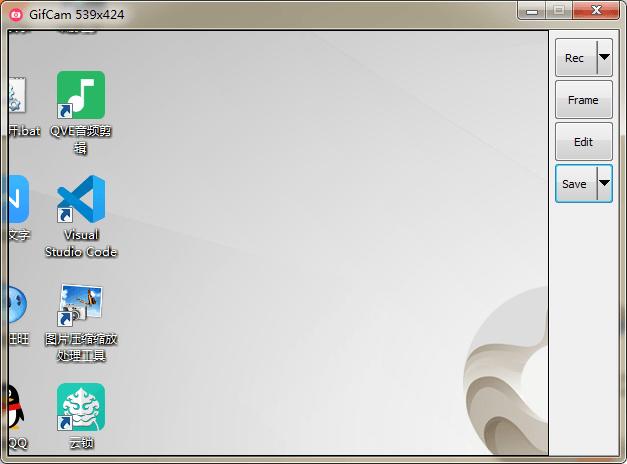The width and height of the screenshot is (627, 464).
Task: Open the Edit window
Action: pyautogui.click(x=583, y=142)
